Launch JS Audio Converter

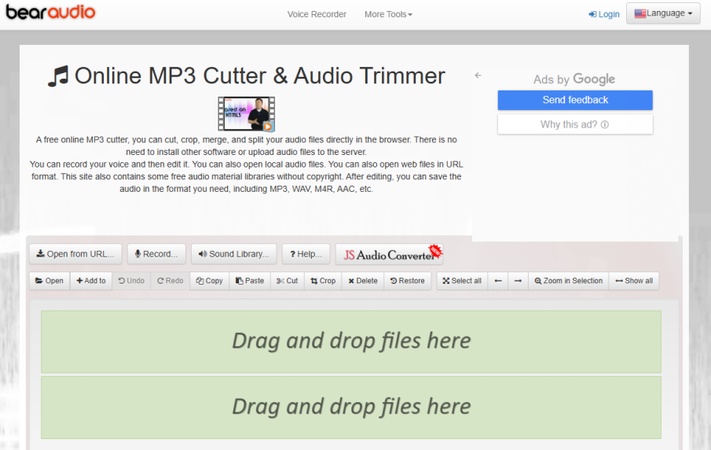click(x=389, y=254)
